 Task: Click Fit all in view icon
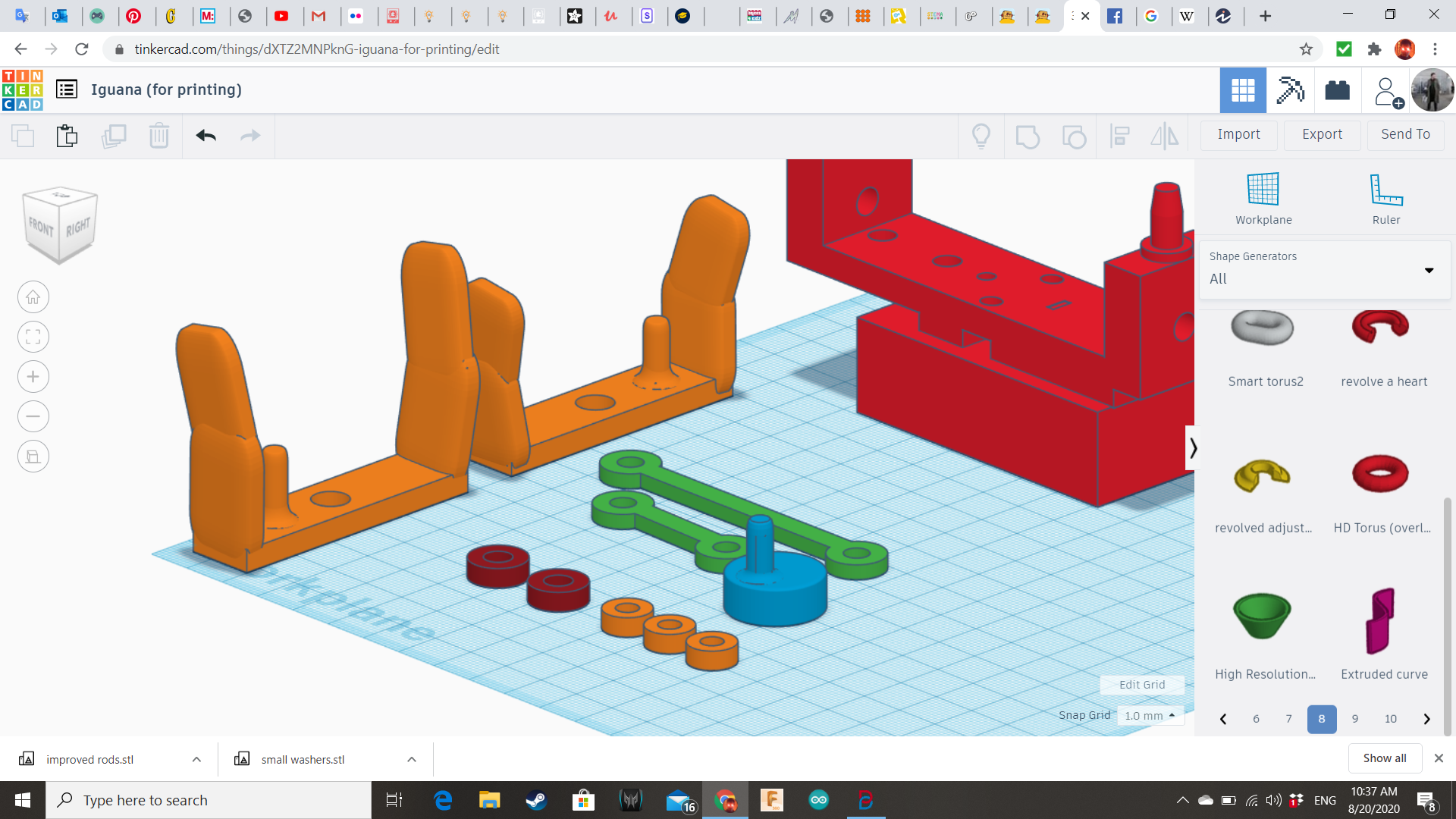[x=33, y=337]
